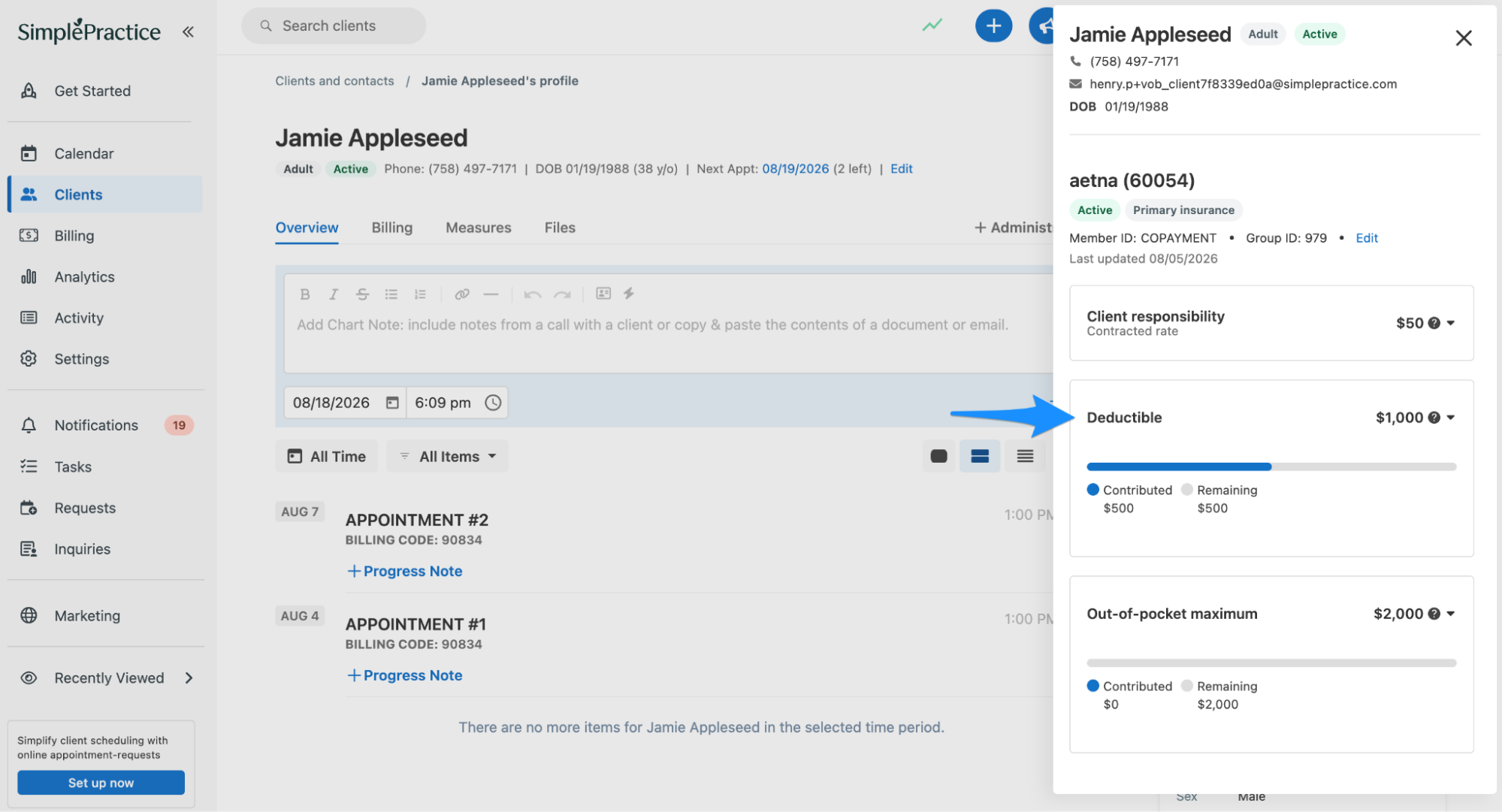This screenshot has height=812, width=1502.
Task: Insert a bulleted list in chart note
Action: pyautogui.click(x=391, y=294)
